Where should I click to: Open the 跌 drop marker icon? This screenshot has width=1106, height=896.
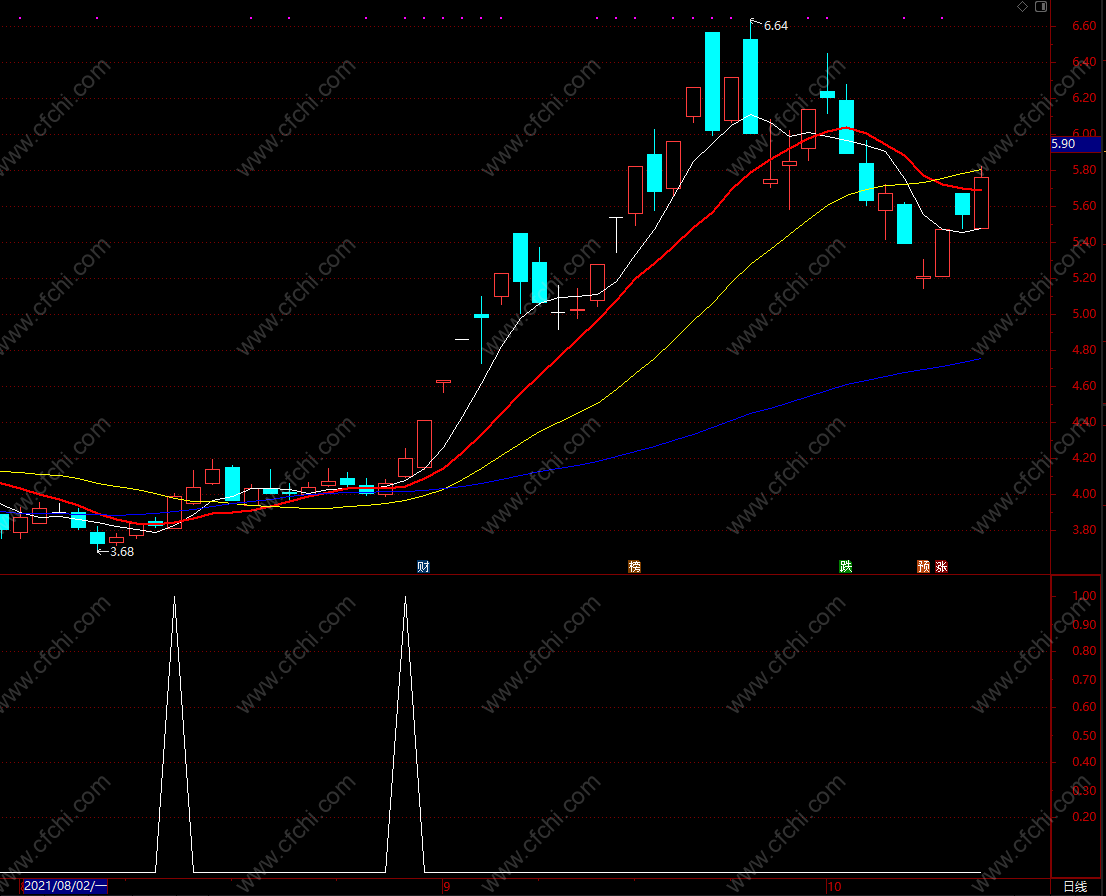pyautogui.click(x=846, y=567)
